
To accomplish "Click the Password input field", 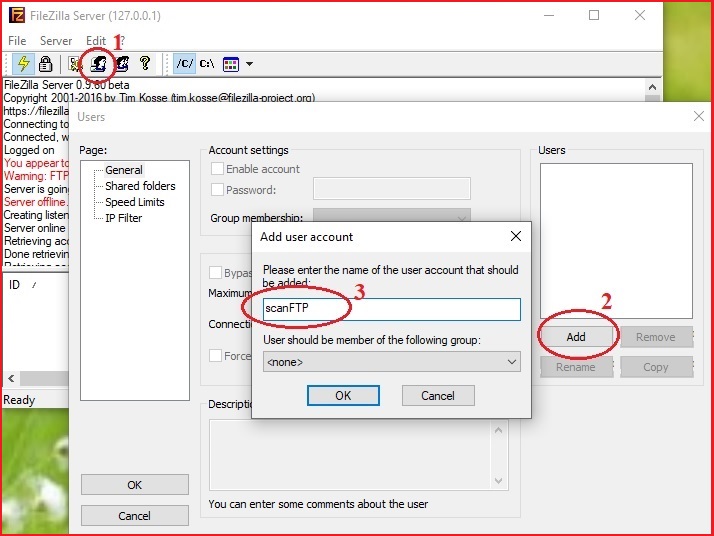I will pyautogui.click(x=392, y=189).
